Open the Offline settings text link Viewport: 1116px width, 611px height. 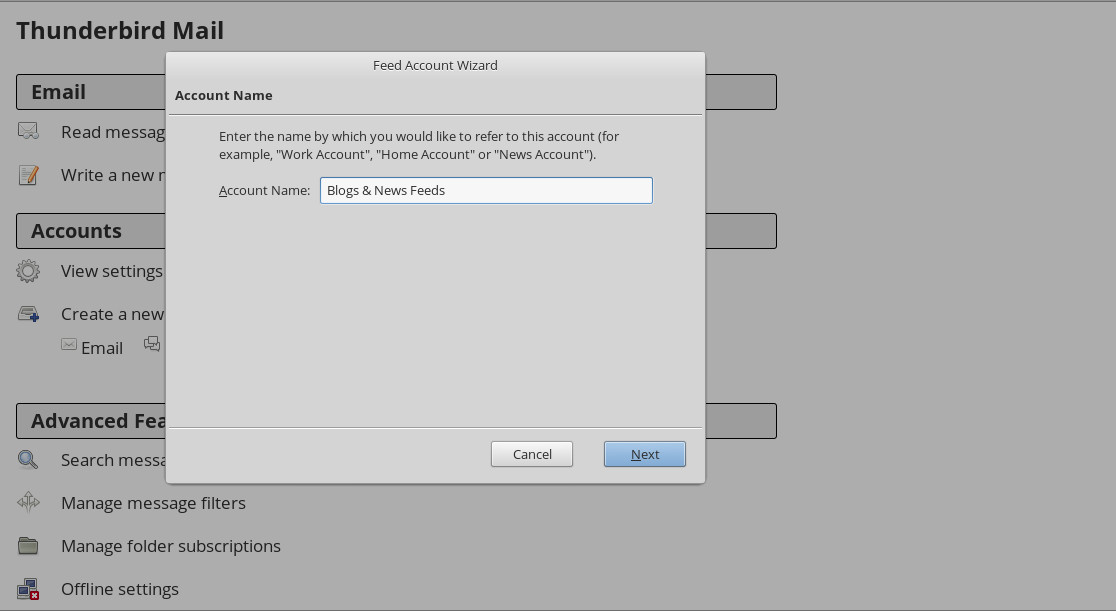pos(120,589)
